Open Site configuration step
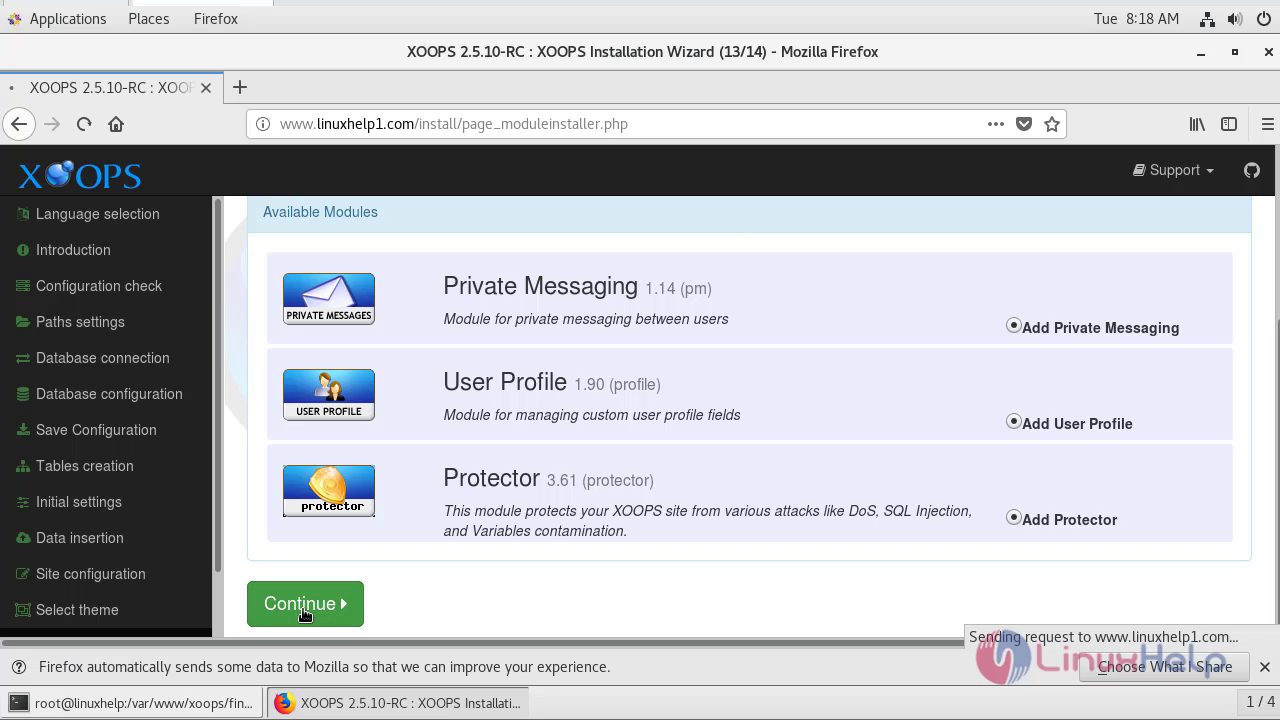This screenshot has width=1280, height=720. (x=90, y=574)
